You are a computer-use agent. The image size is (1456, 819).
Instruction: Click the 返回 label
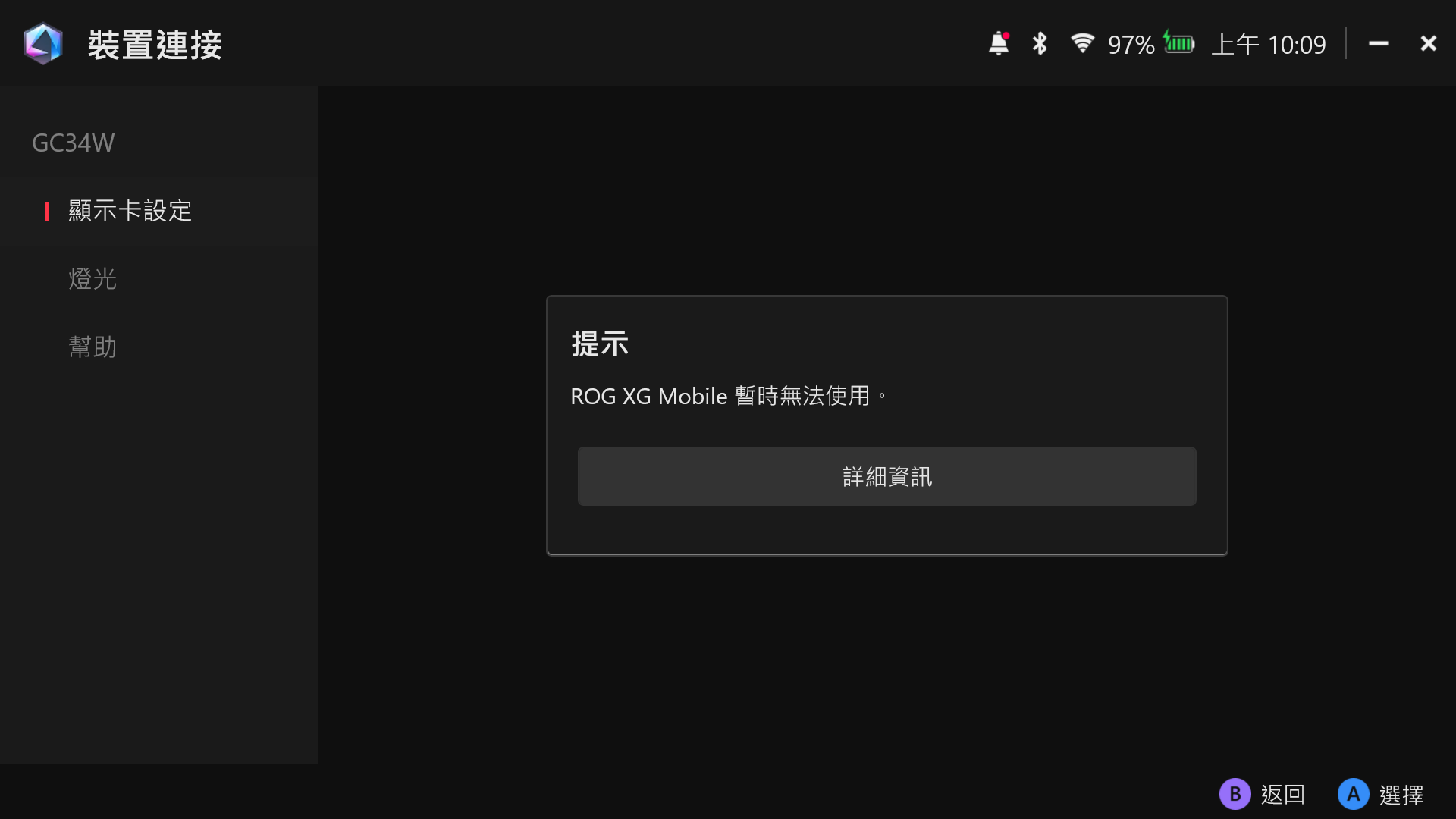[1282, 795]
